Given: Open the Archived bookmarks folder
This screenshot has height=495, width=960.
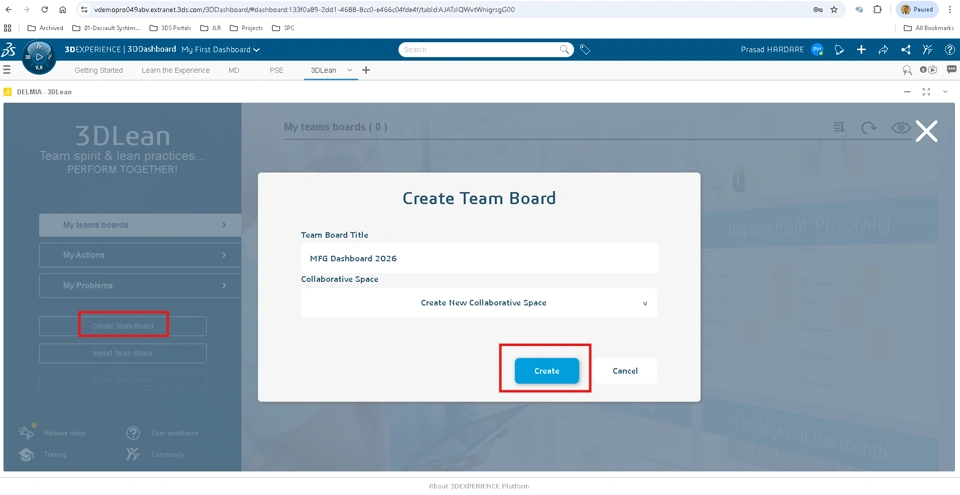Looking at the screenshot, I should [45, 28].
